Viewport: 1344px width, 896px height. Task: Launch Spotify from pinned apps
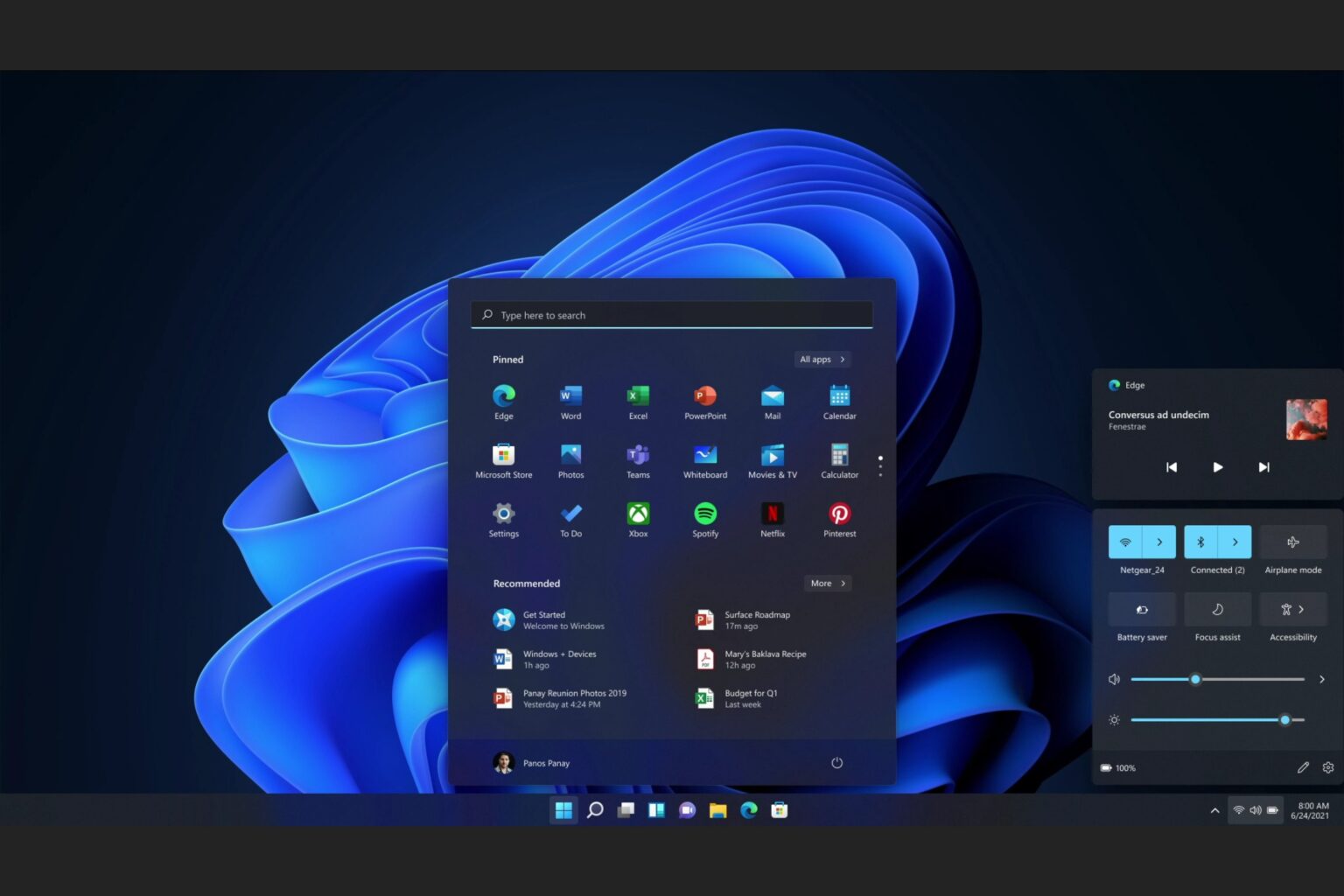pos(705,519)
